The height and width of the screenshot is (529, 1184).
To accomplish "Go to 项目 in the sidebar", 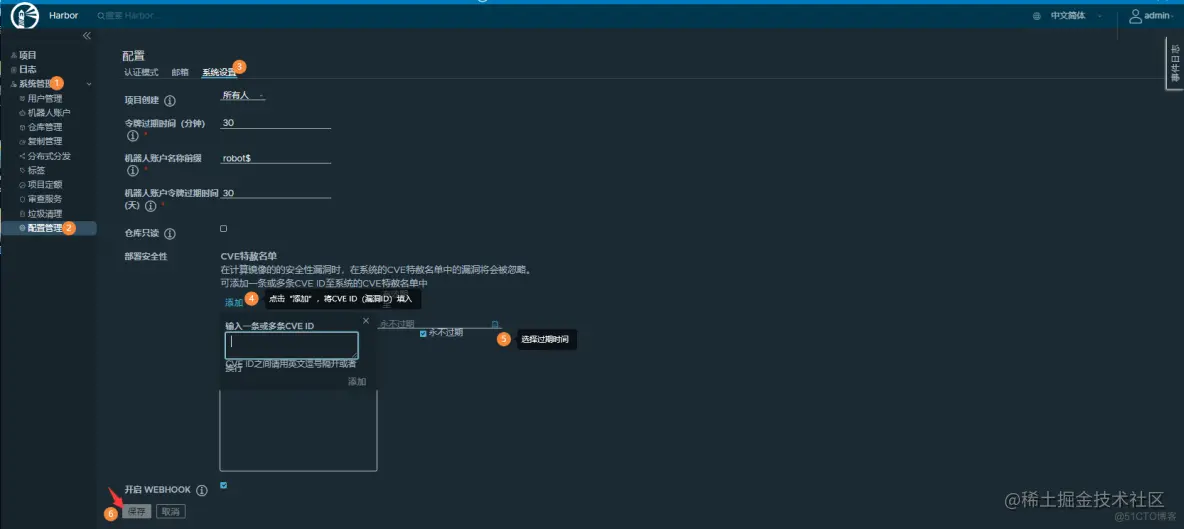I will pos(28,55).
